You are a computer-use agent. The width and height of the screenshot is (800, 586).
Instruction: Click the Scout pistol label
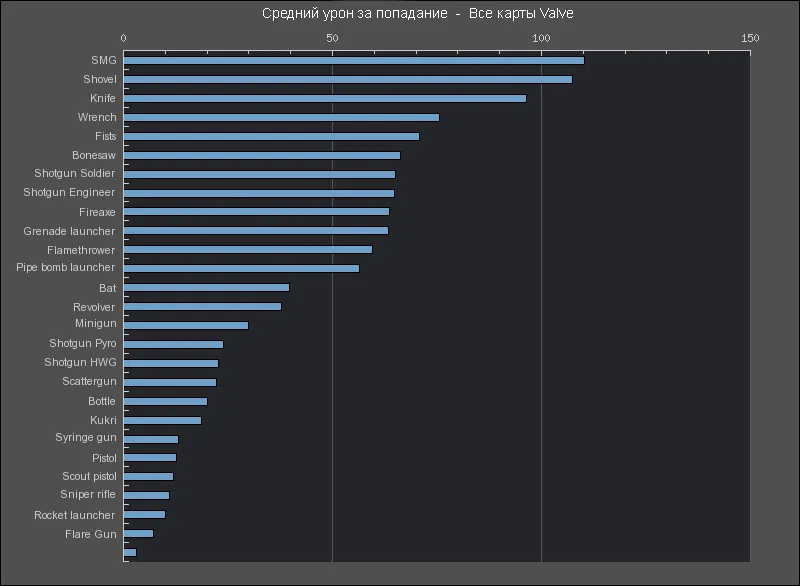(x=89, y=476)
